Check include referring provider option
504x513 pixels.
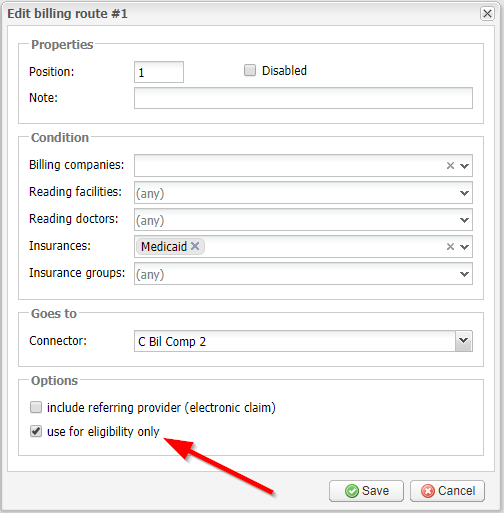coord(36,407)
